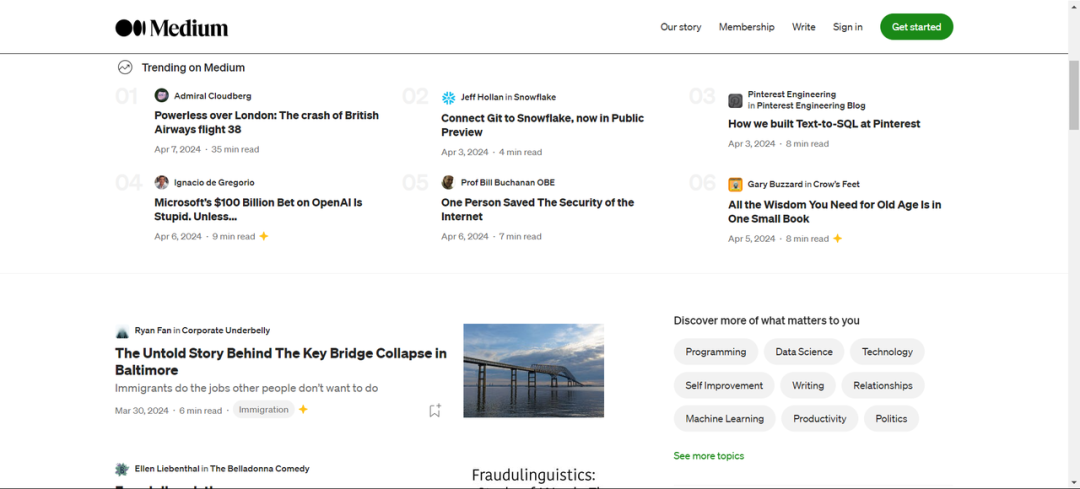Click author name Prof Bill Buchanan OBE
Viewport: 1080px width, 489px height.
coord(508,183)
